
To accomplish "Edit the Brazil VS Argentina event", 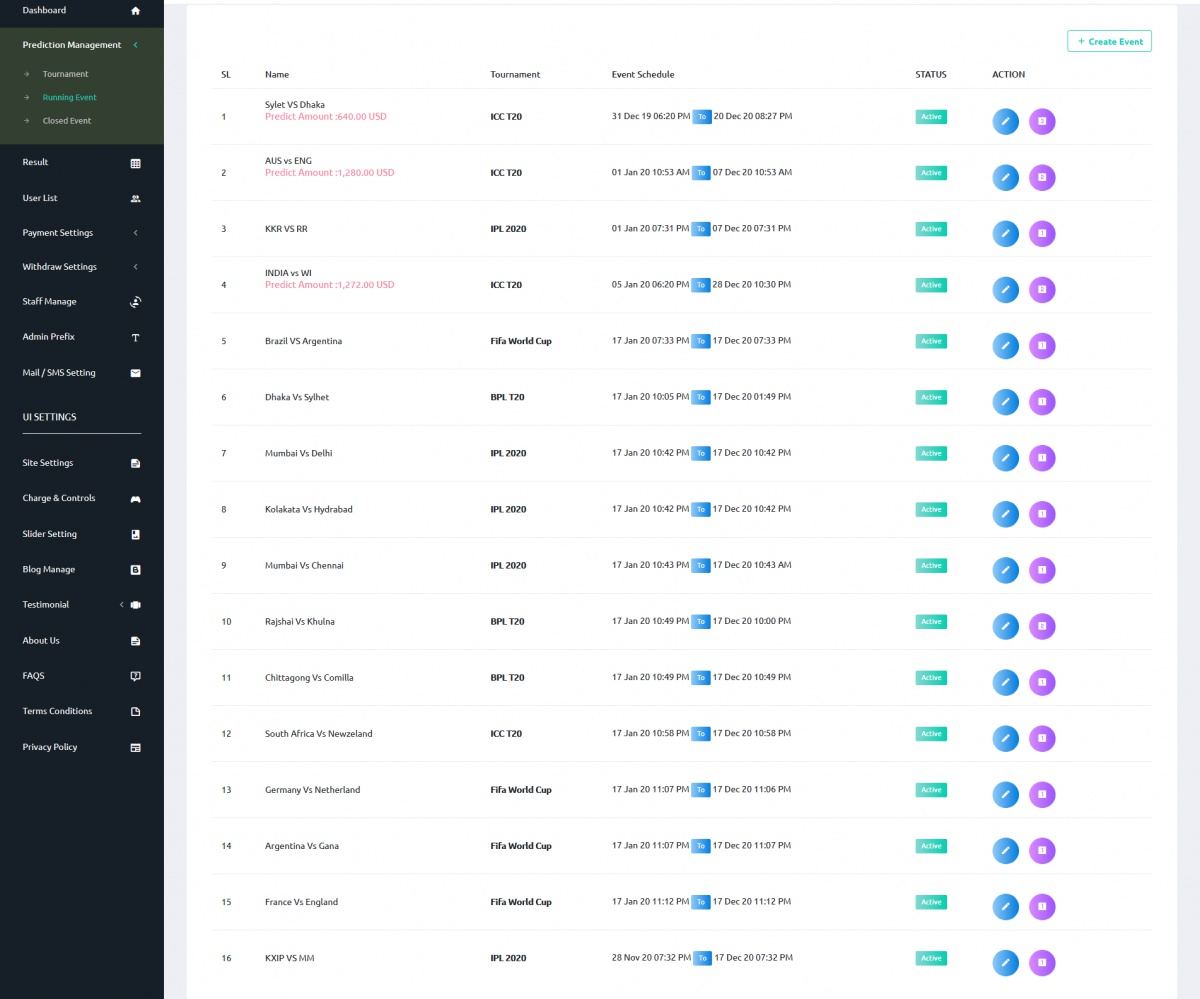I will tap(1005, 345).
